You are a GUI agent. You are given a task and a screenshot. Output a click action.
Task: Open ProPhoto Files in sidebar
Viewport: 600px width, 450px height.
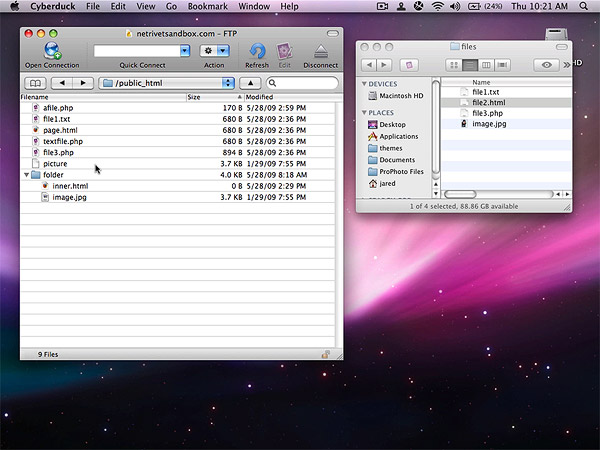coord(396,172)
